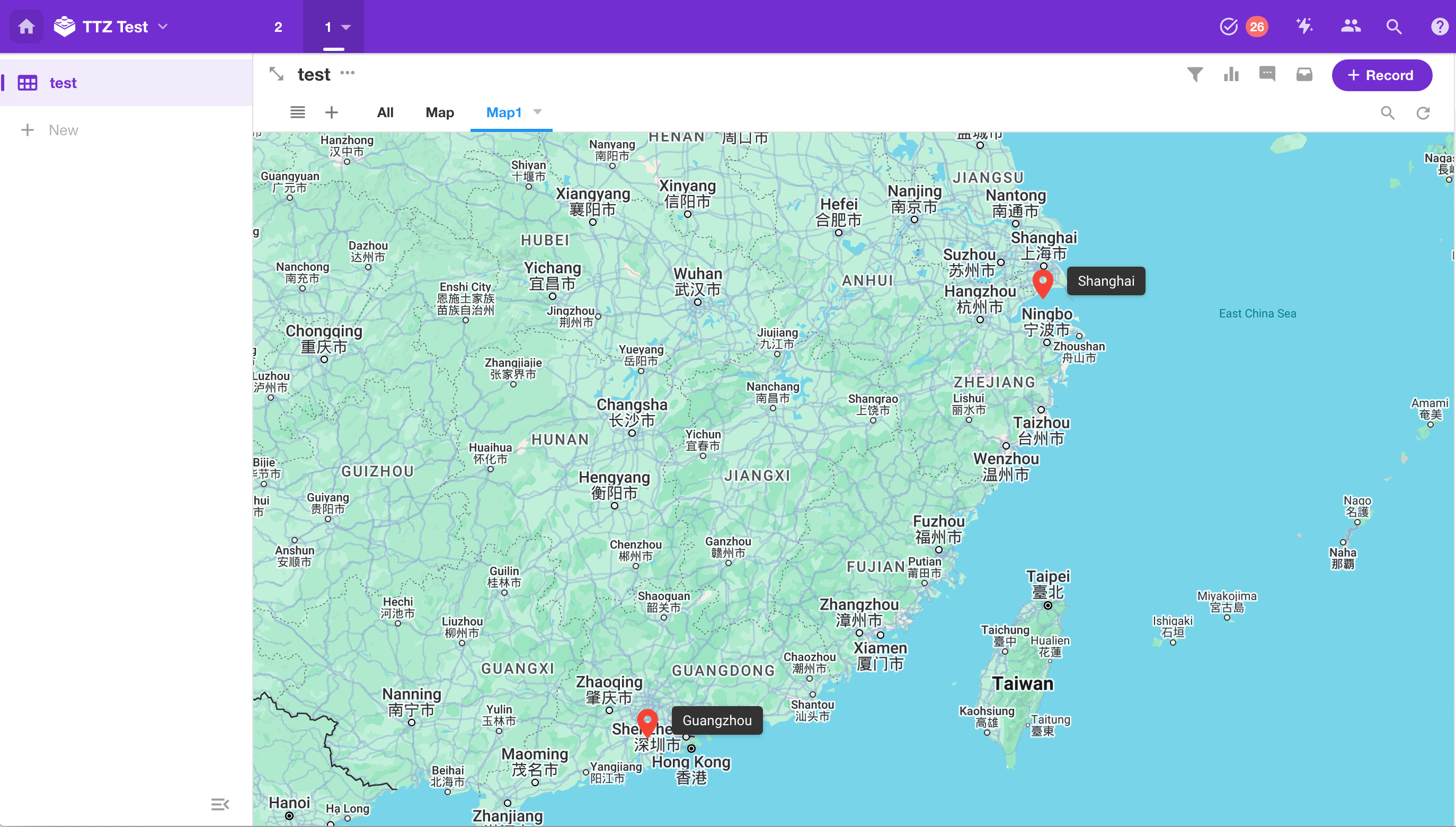Open the bar chart statistics icon

(x=1231, y=74)
